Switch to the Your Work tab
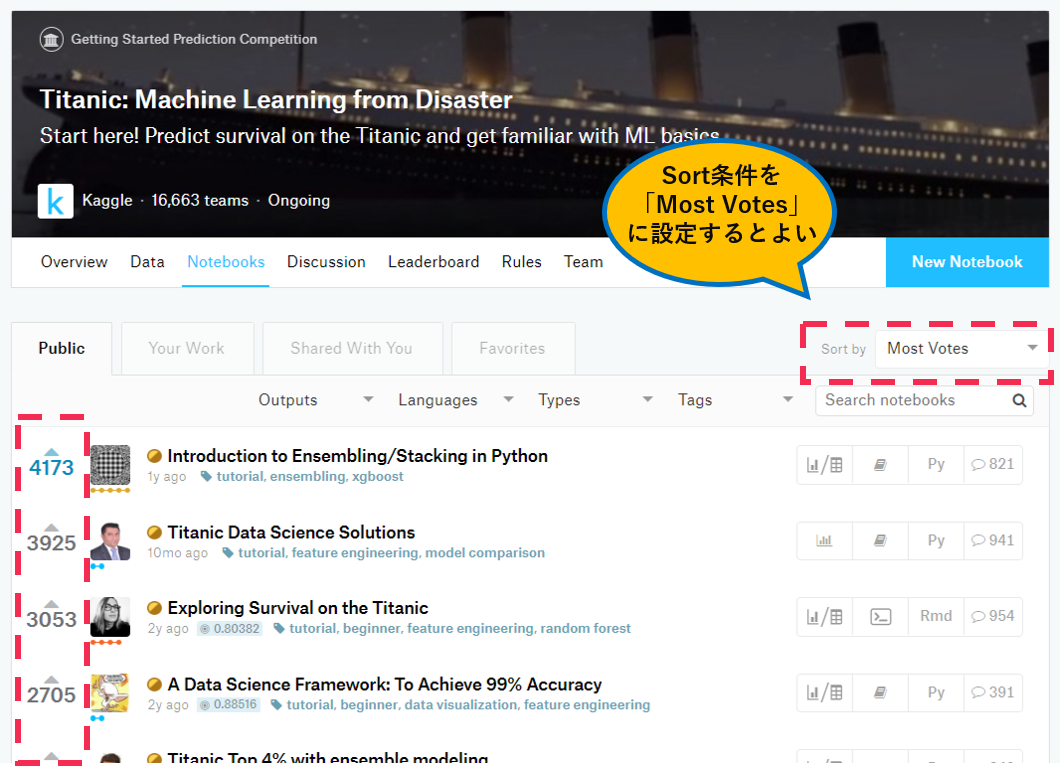The image size is (1060, 766). pos(187,349)
